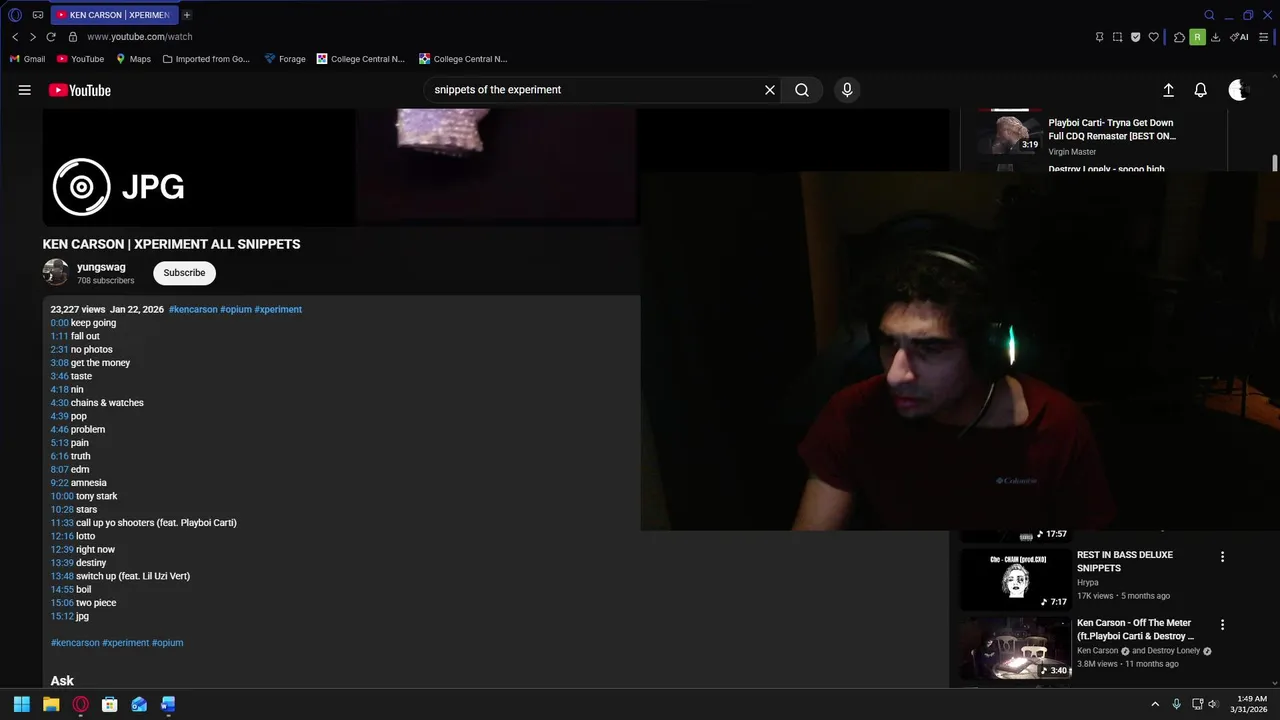1280x720 pixels.
Task: Jump to 1:11 fall out timestamp
Action: [x=60, y=336]
